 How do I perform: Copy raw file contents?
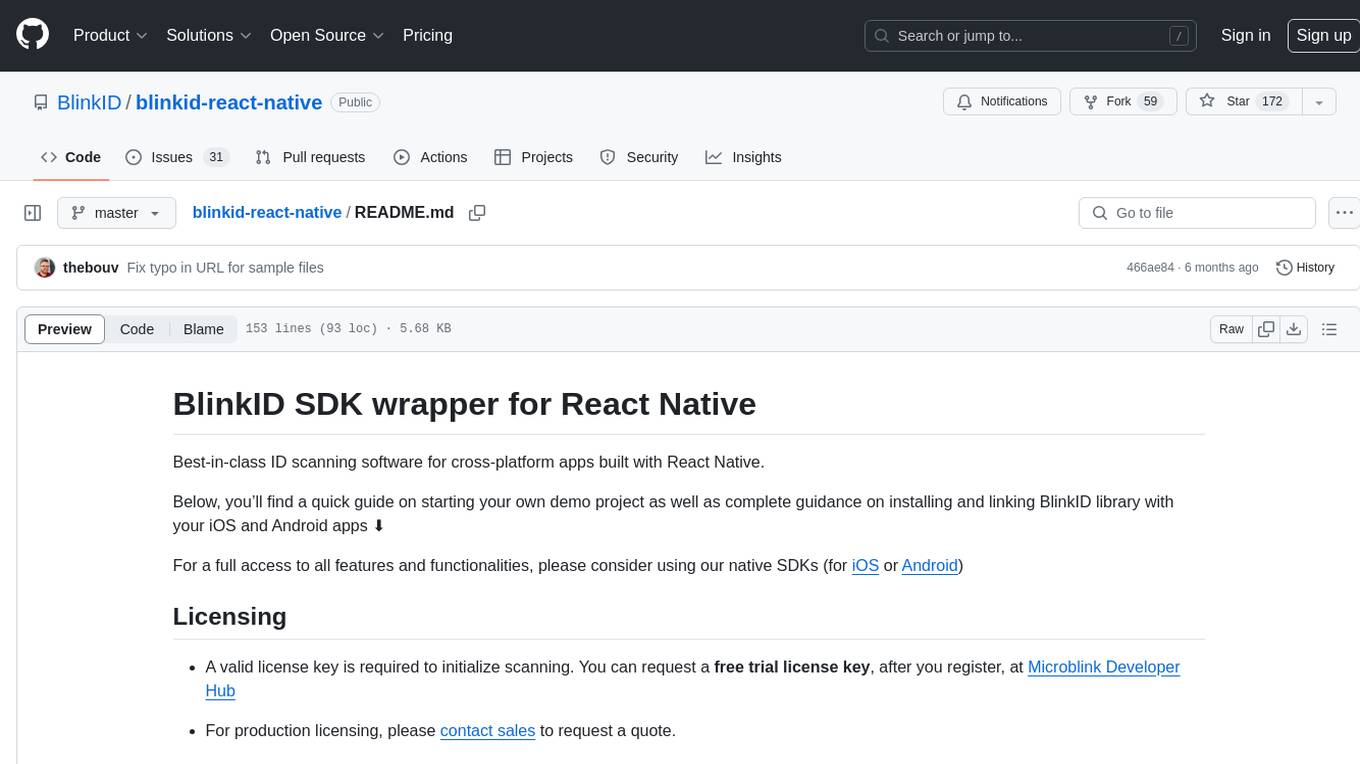1266,329
